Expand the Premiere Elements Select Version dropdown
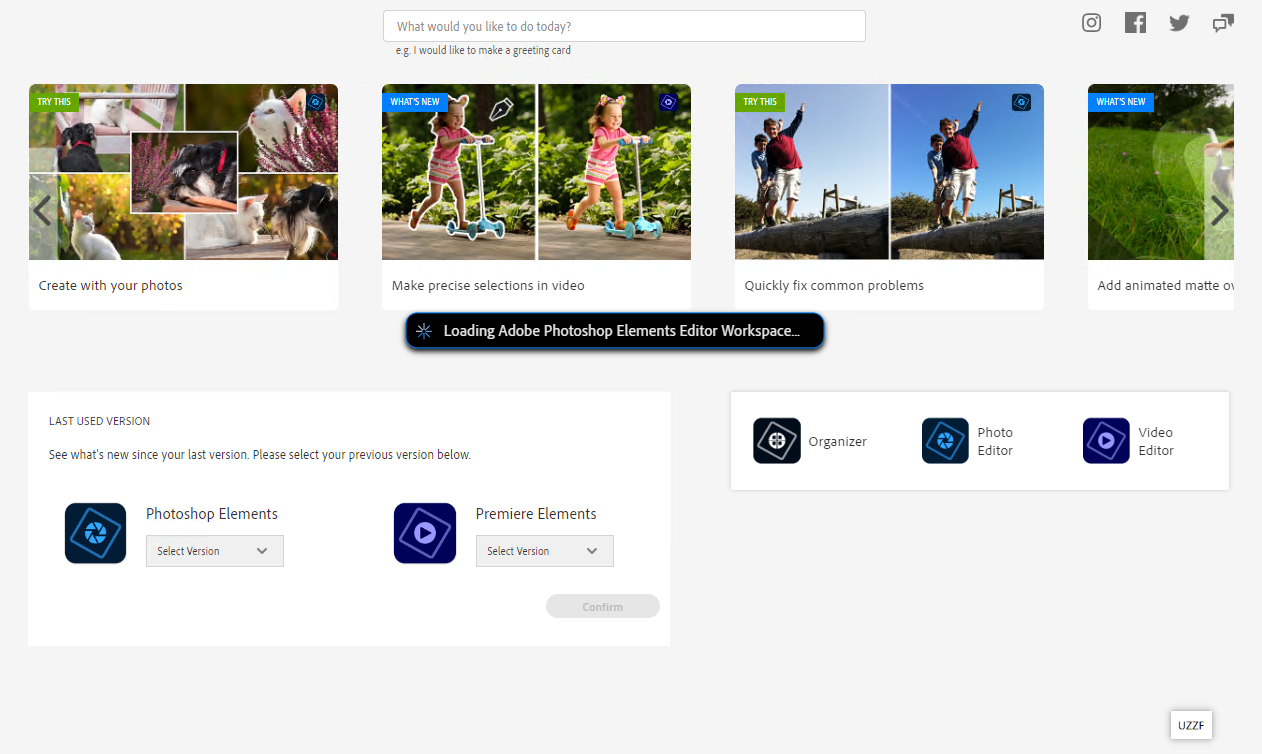The height and width of the screenshot is (754, 1262). tap(544, 551)
